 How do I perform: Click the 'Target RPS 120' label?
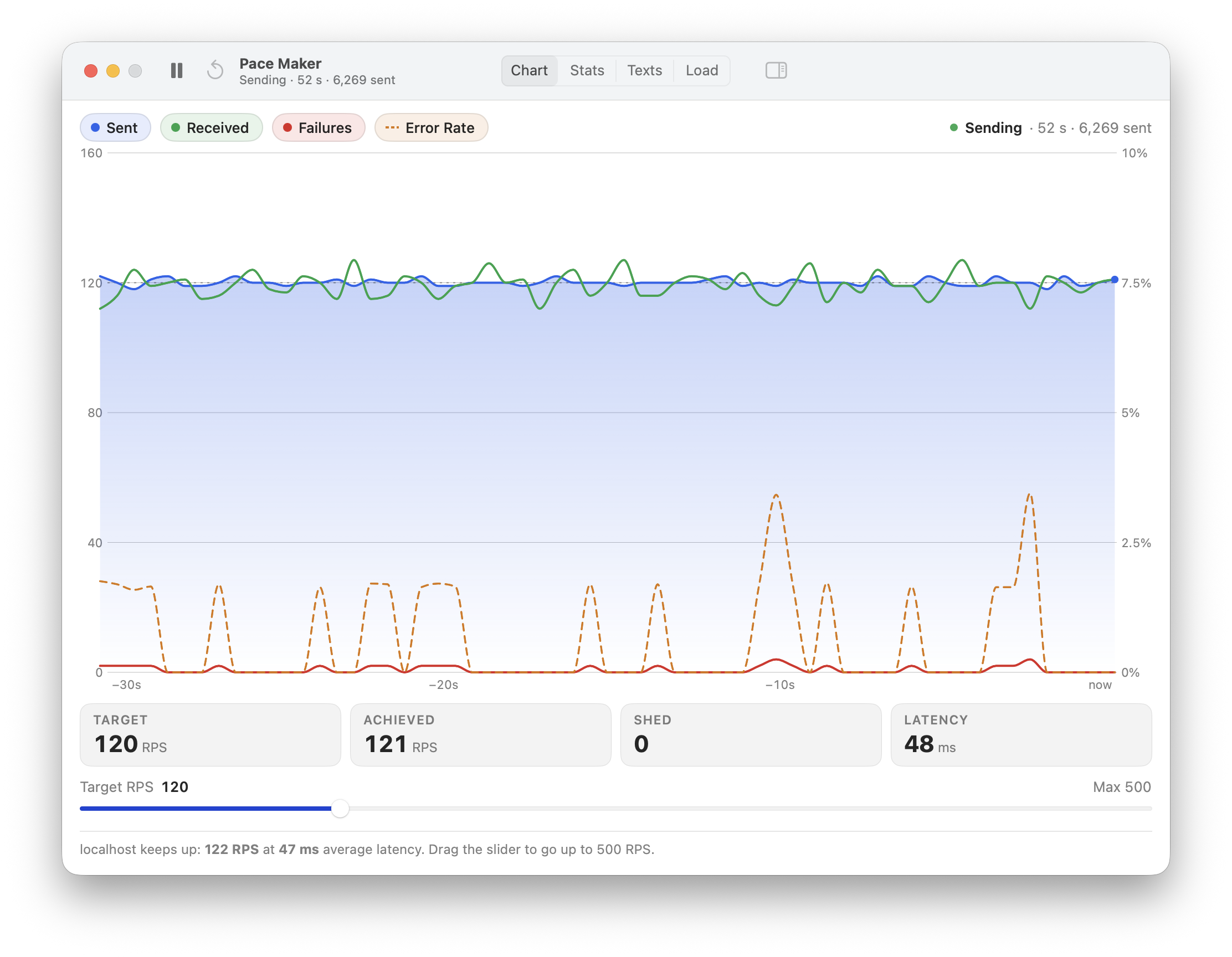tap(134, 786)
